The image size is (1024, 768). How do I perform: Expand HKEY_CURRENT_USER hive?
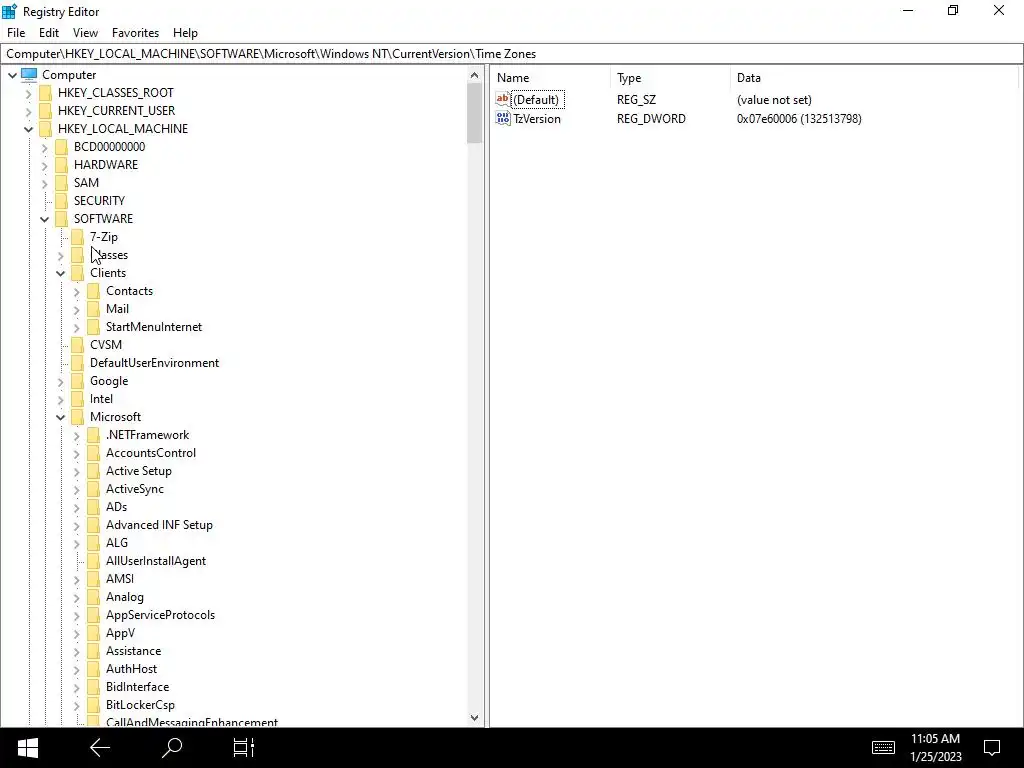pyautogui.click(x=28, y=112)
